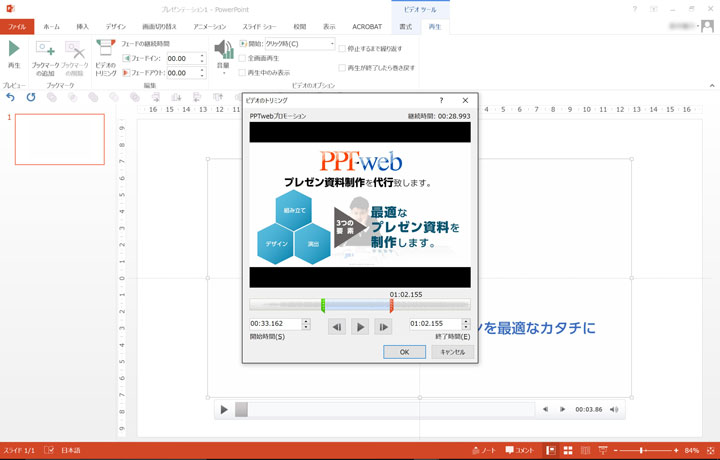Increase 開始時間 start time with stepper arrow
The width and height of the screenshot is (720, 460).
point(306,321)
